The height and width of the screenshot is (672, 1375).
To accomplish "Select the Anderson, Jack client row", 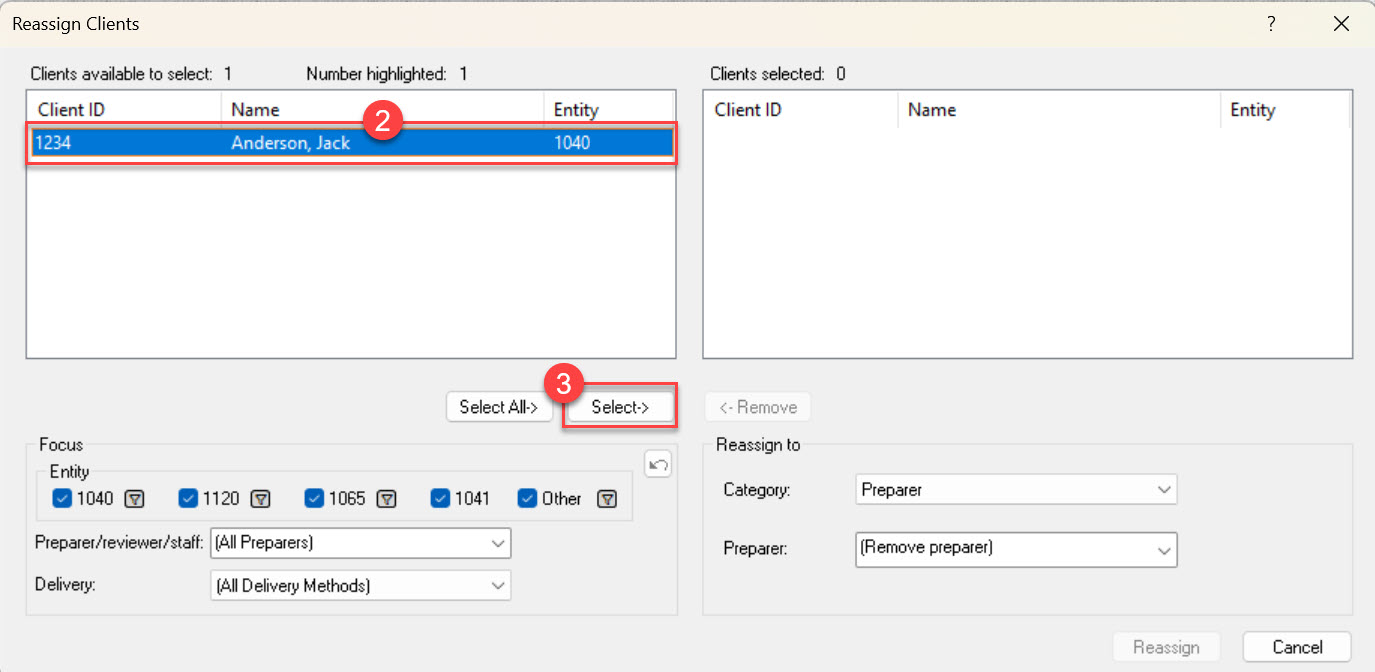I will pos(290,143).
